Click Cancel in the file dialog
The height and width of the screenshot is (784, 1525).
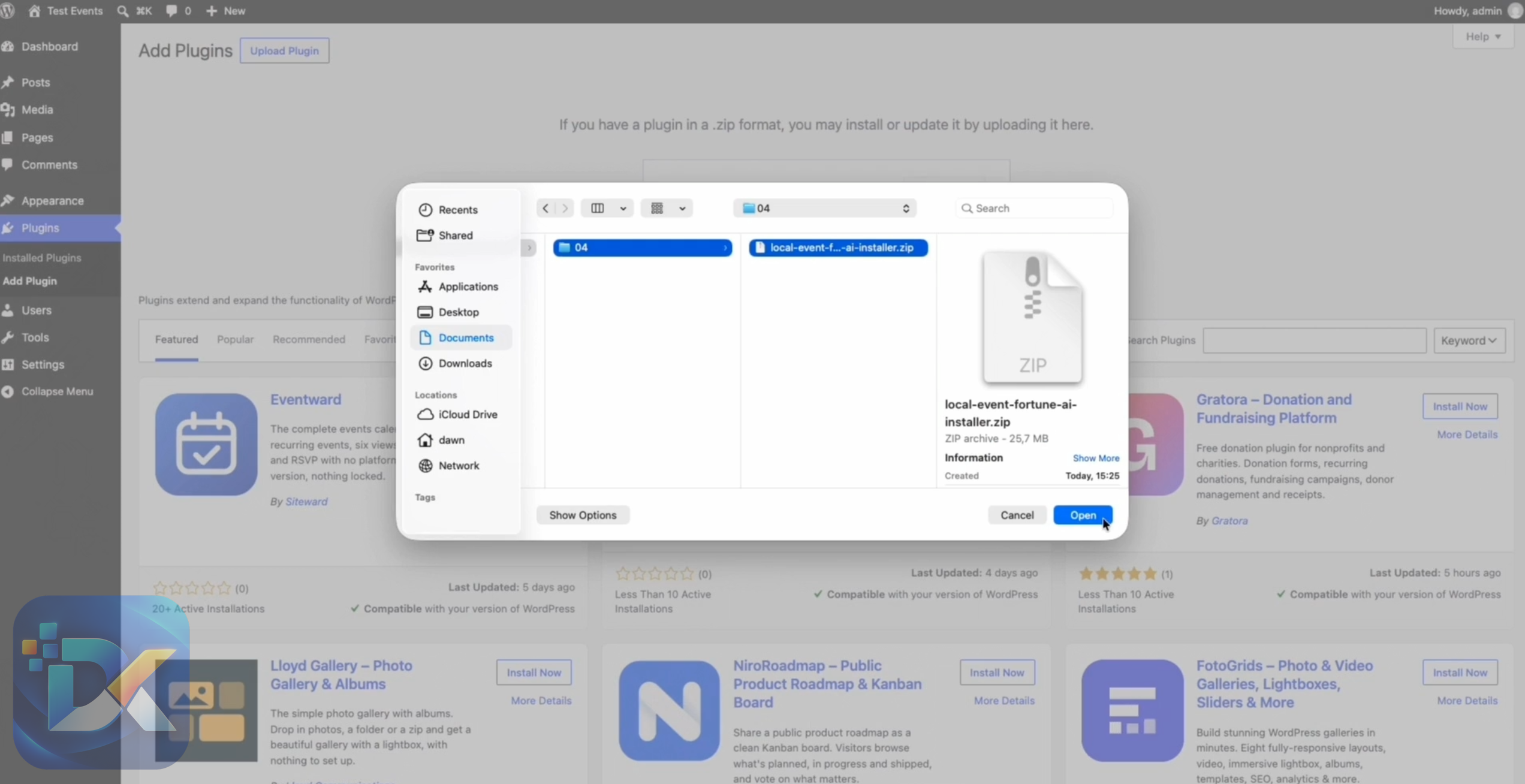(1017, 515)
